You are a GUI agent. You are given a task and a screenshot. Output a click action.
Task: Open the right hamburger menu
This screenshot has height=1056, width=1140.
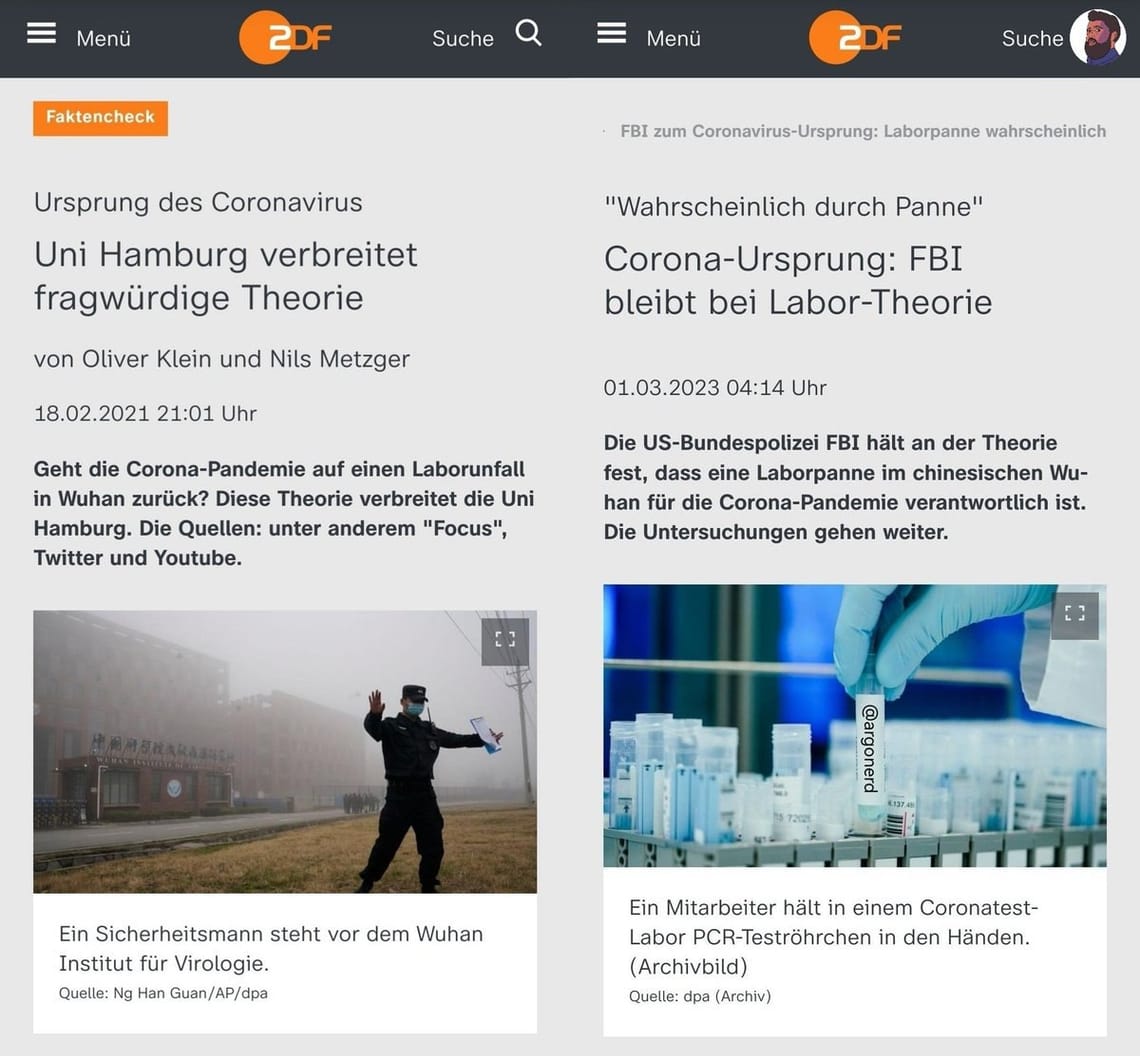(x=610, y=32)
